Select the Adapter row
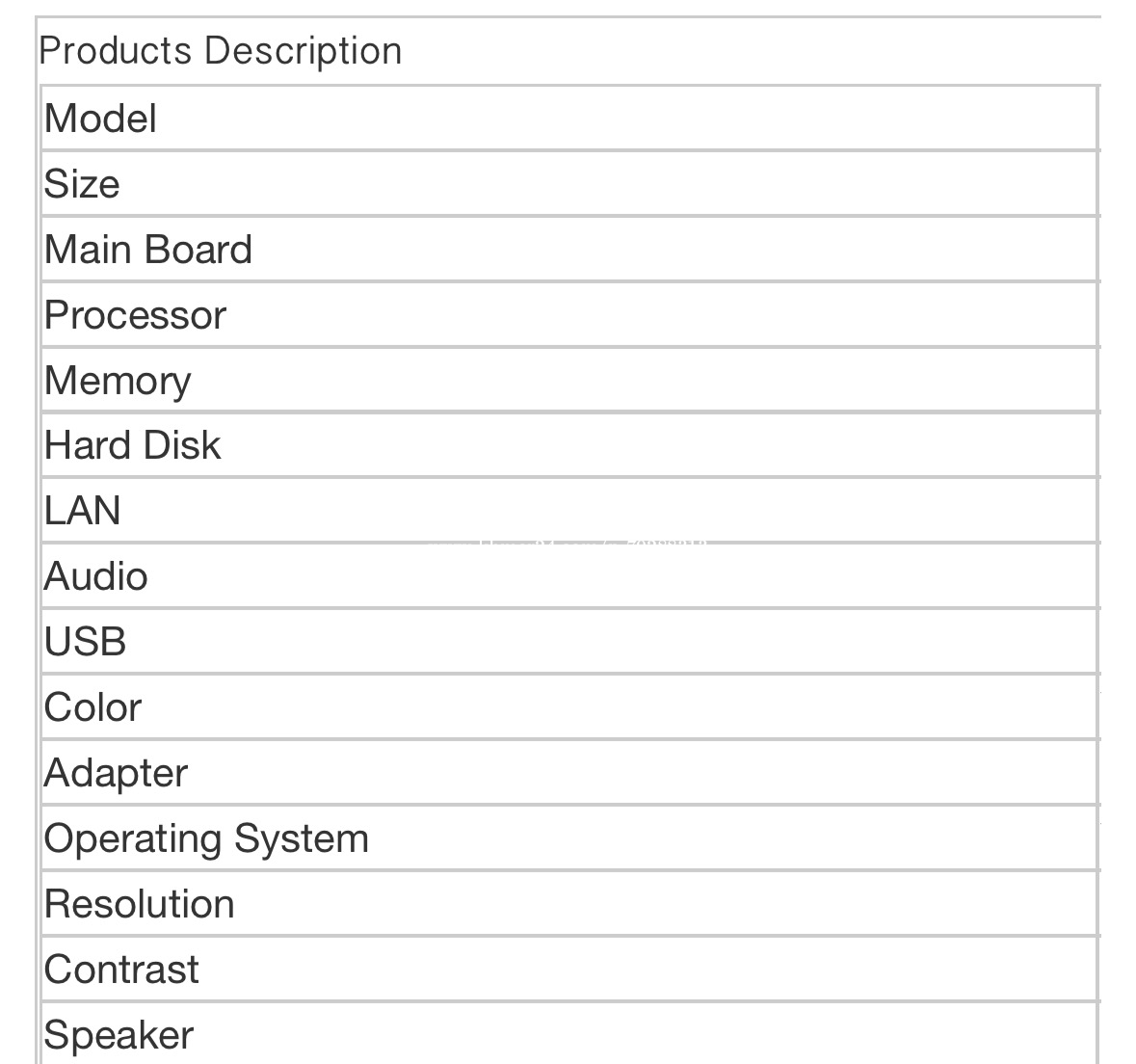Viewport: 1136px width, 1064px height. click(x=568, y=773)
